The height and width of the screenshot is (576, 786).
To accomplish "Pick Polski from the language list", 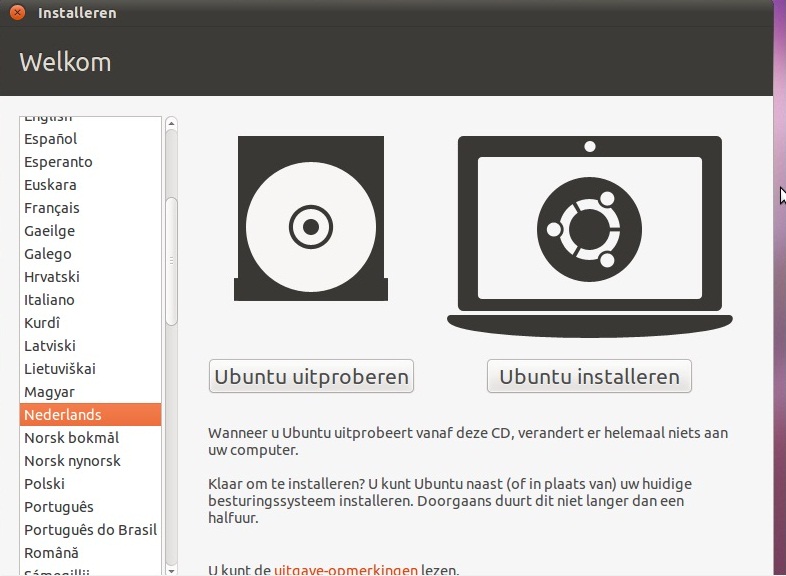I will click(x=90, y=484).
